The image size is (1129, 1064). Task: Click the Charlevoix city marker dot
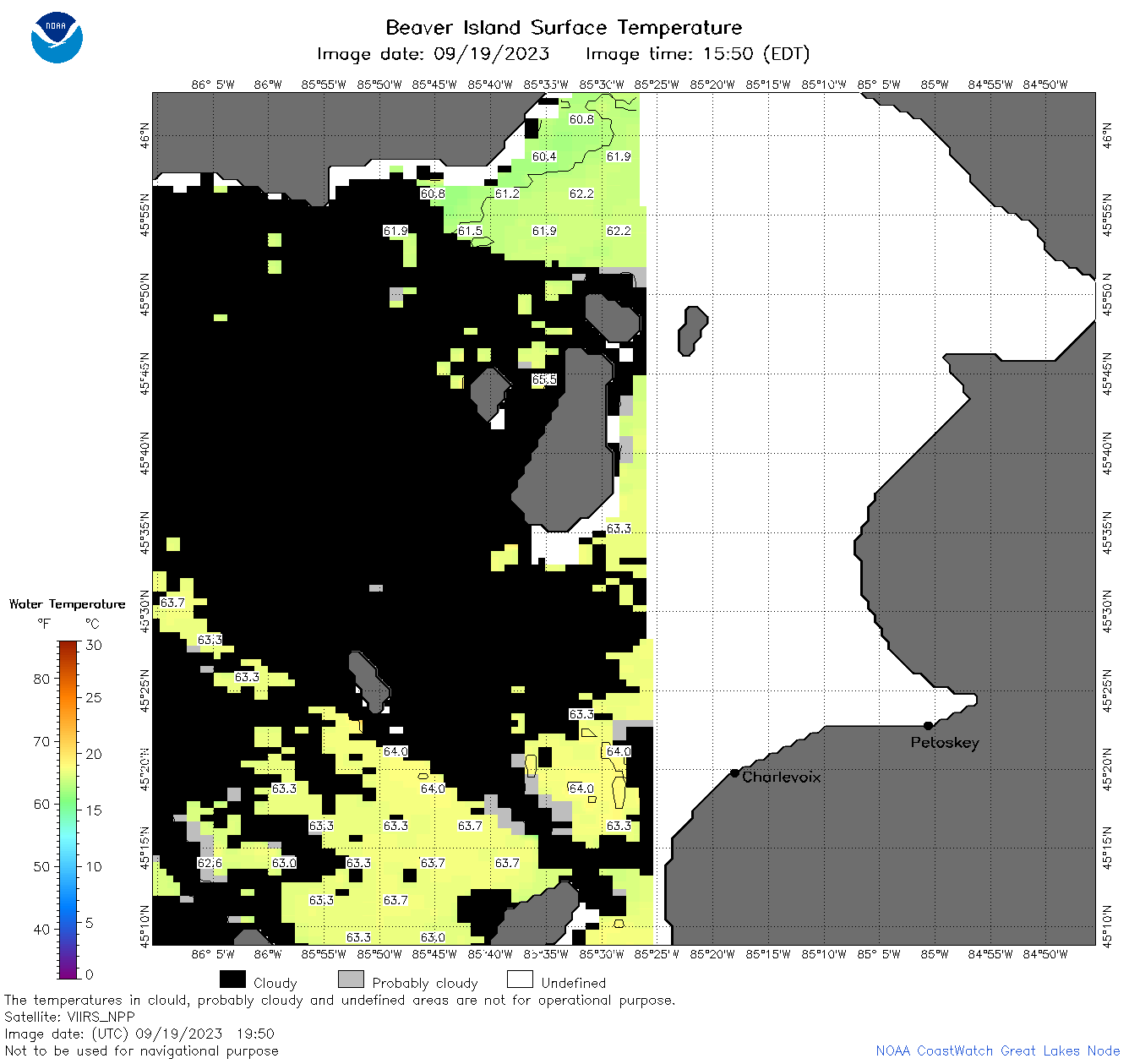pyautogui.click(x=734, y=772)
